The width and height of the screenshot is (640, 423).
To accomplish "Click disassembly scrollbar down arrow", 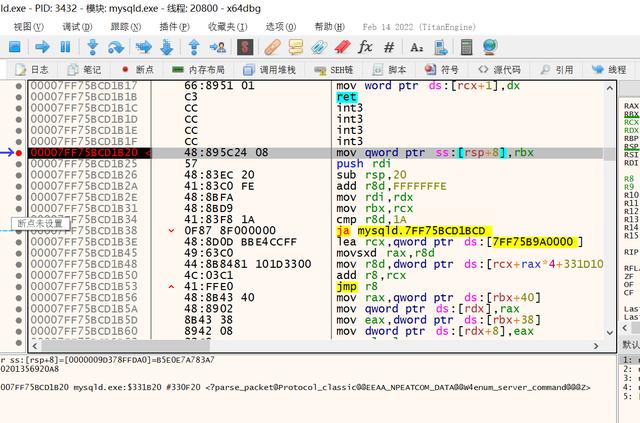I will (x=609, y=333).
